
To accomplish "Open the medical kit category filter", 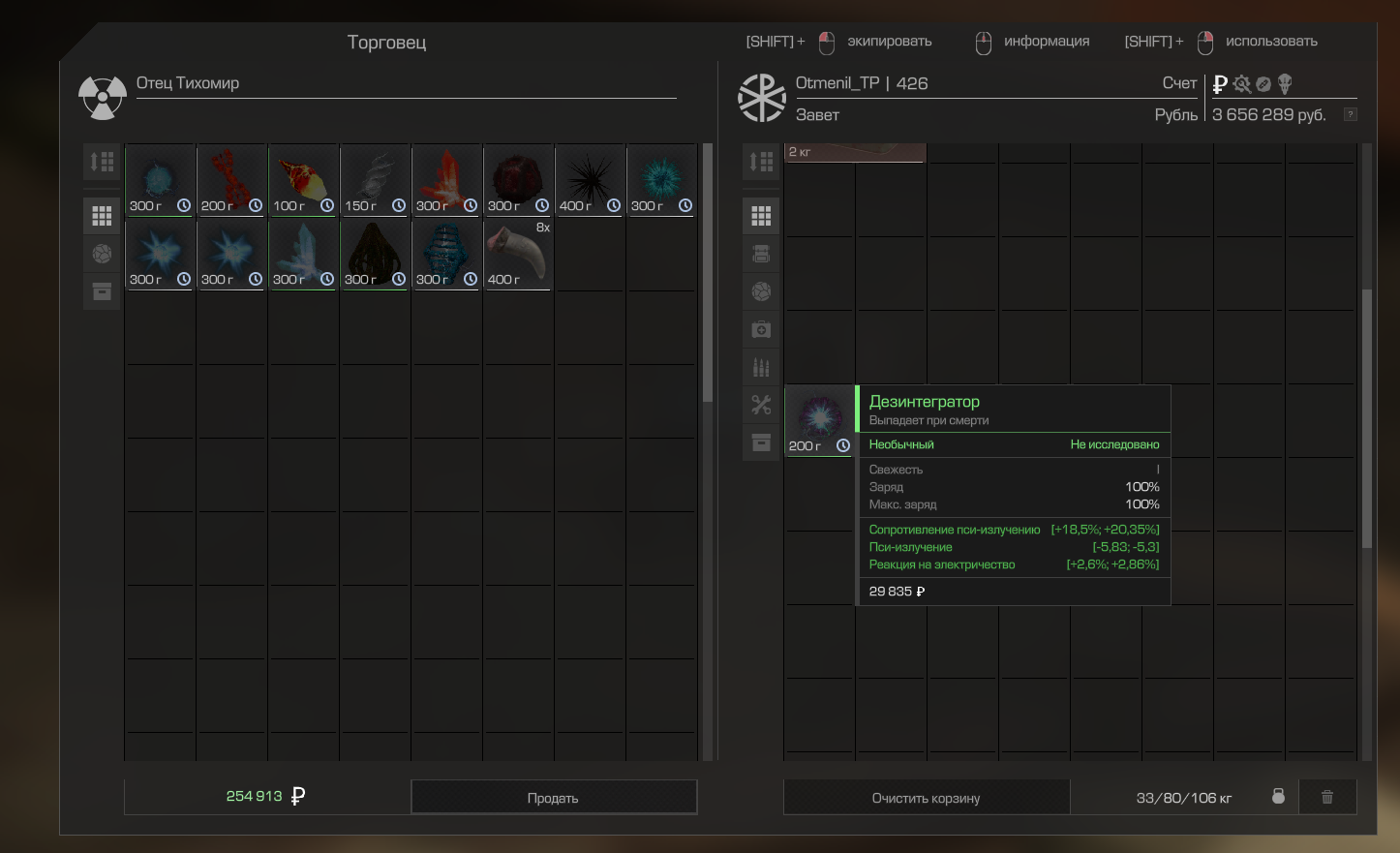I will pos(761,330).
